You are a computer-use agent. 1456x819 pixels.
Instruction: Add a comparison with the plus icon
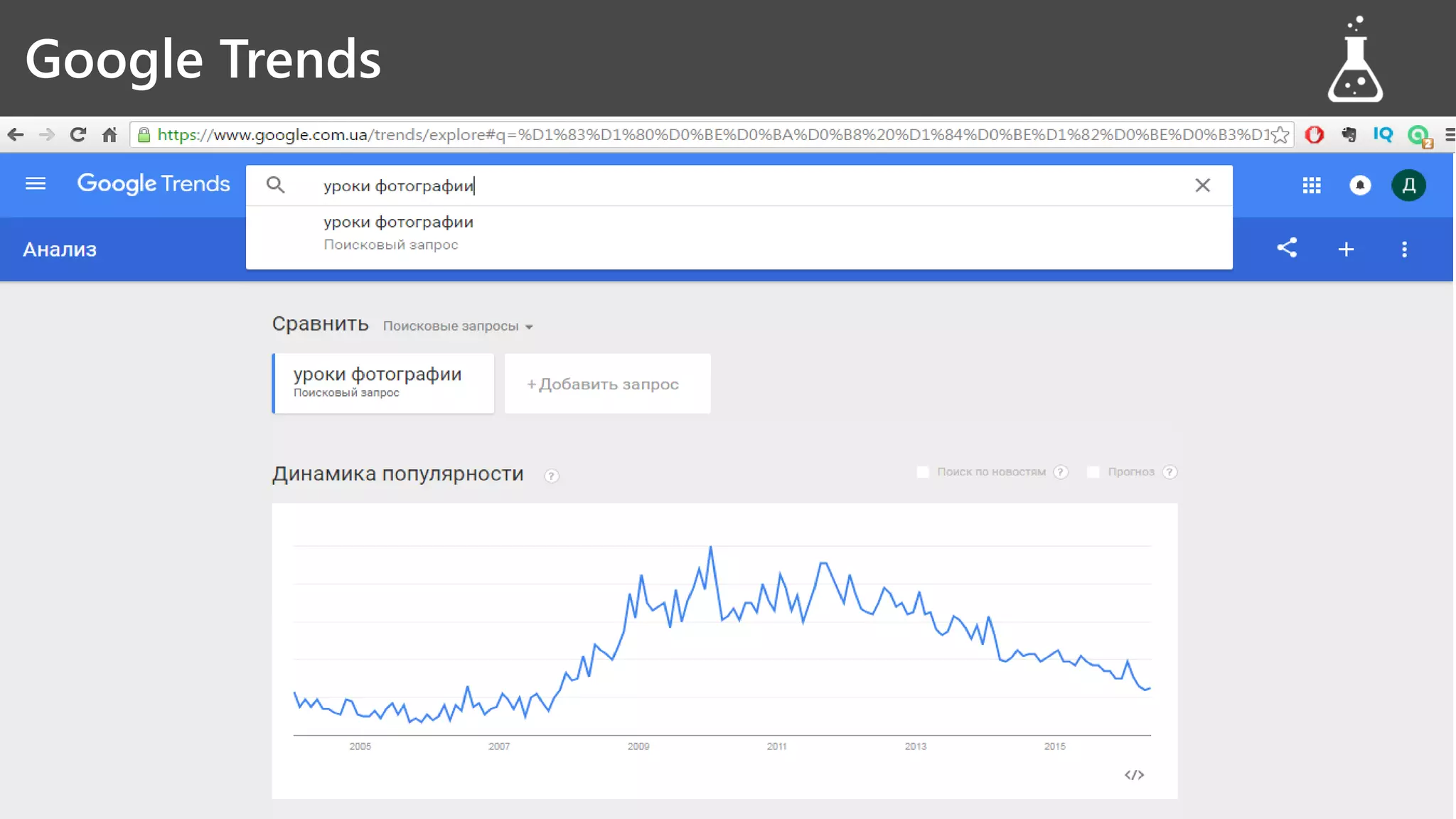click(1346, 249)
